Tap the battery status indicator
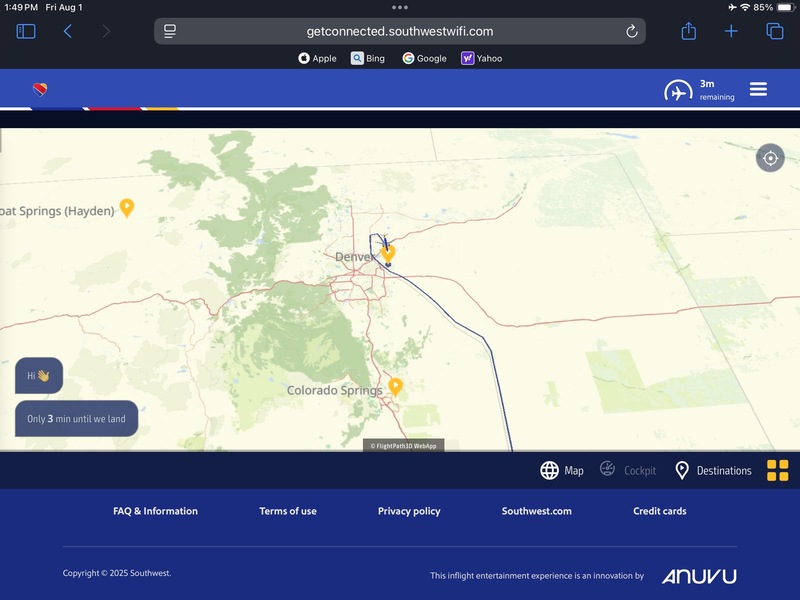 pyautogui.click(x=786, y=7)
